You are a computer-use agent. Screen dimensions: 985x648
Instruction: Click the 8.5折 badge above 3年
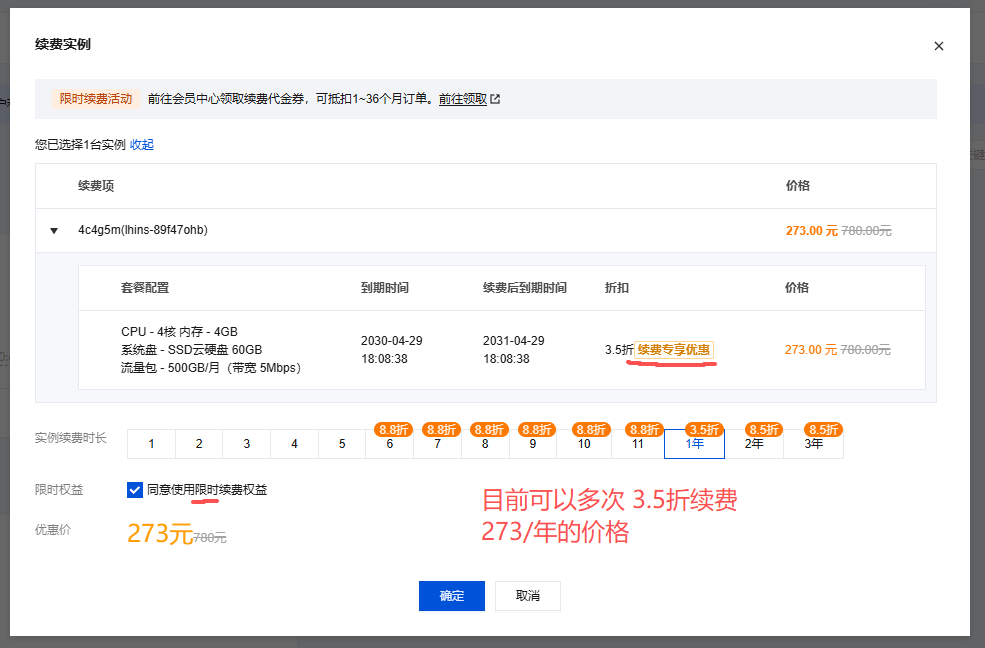[822, 428]
